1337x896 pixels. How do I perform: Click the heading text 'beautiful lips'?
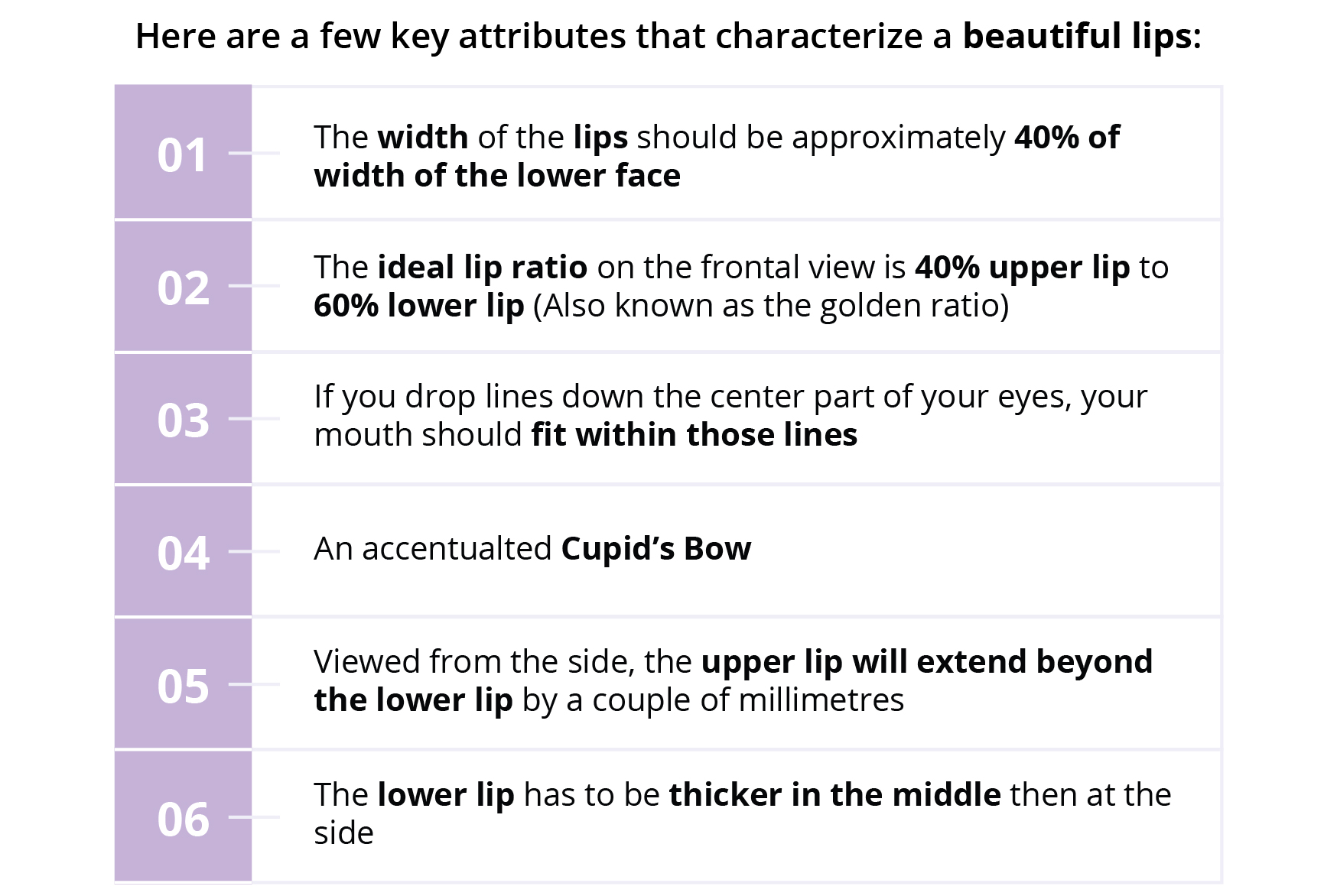(x=1077, y=37)
